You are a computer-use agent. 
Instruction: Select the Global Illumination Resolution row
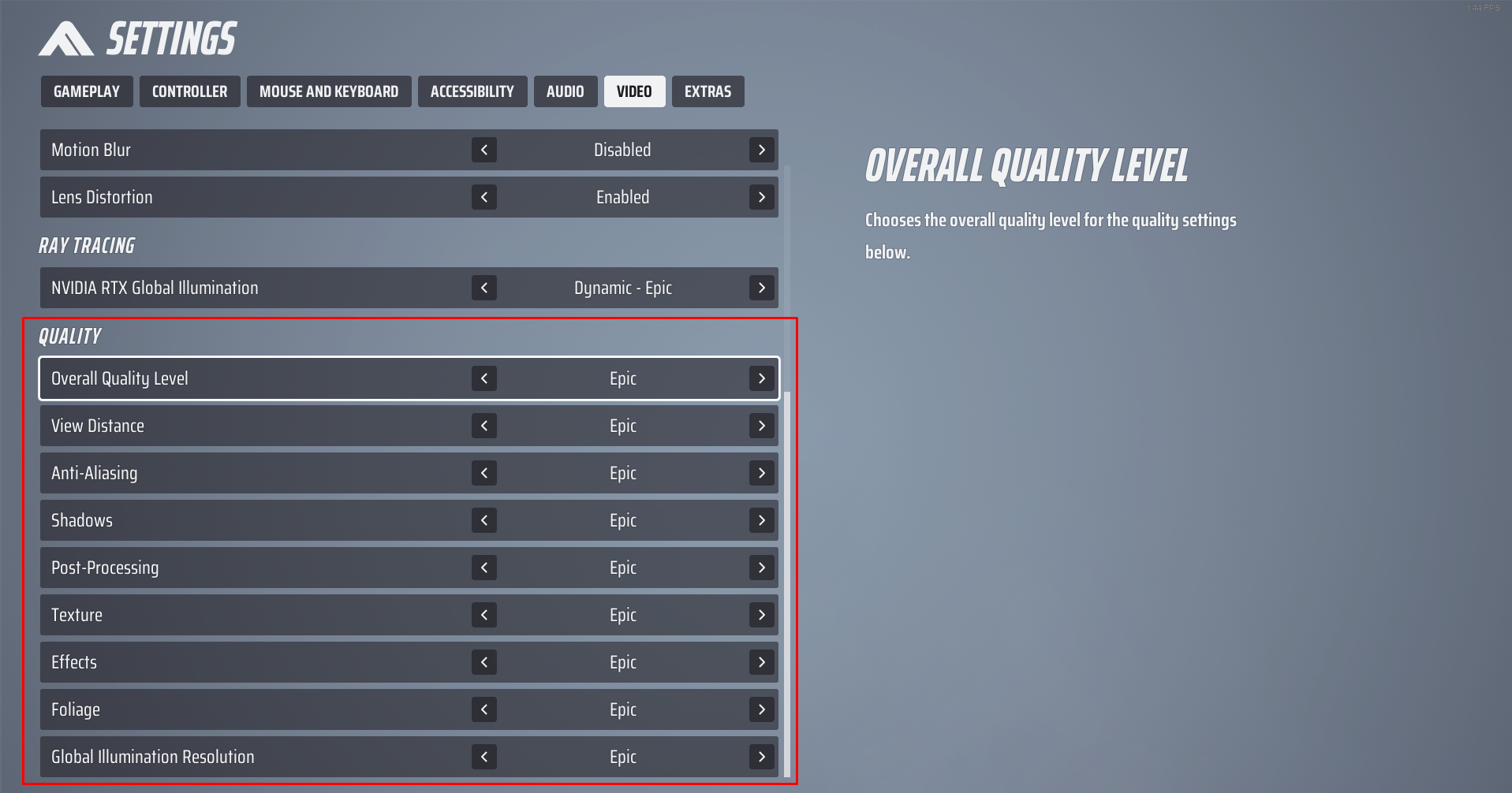[237, 757]
